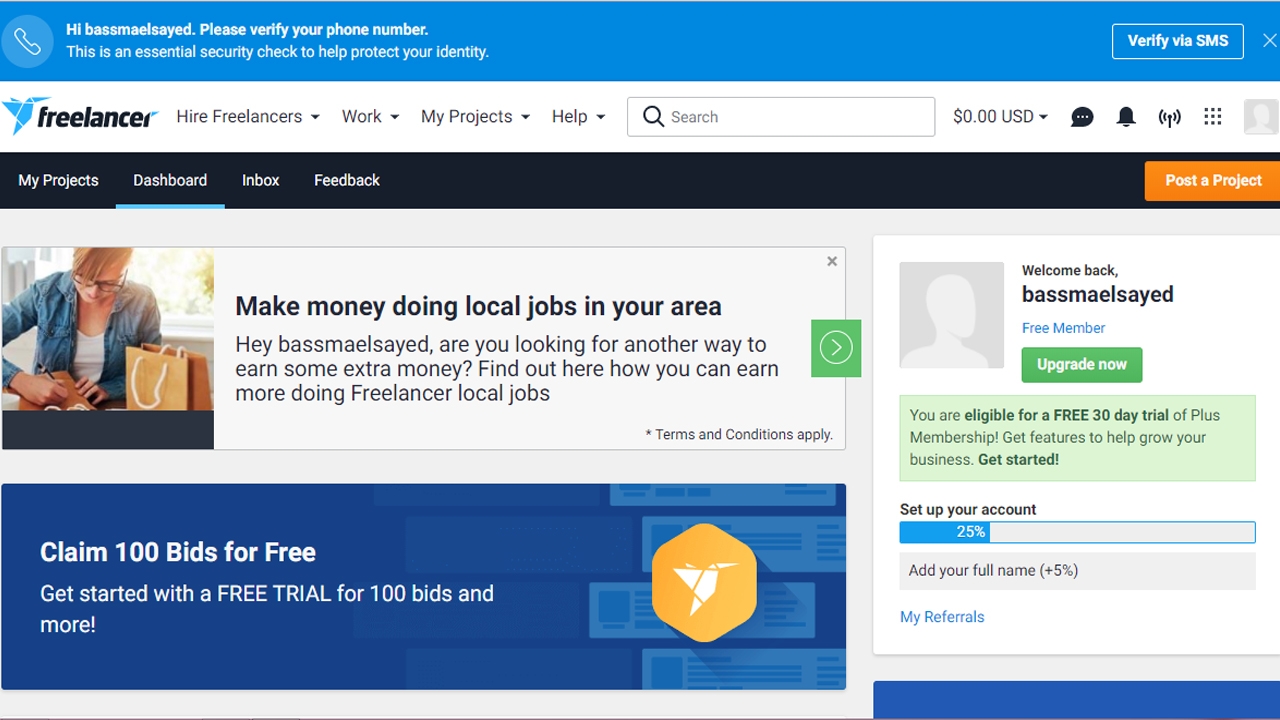
Task: Open the Free Member link
Action: (1063, 328)
